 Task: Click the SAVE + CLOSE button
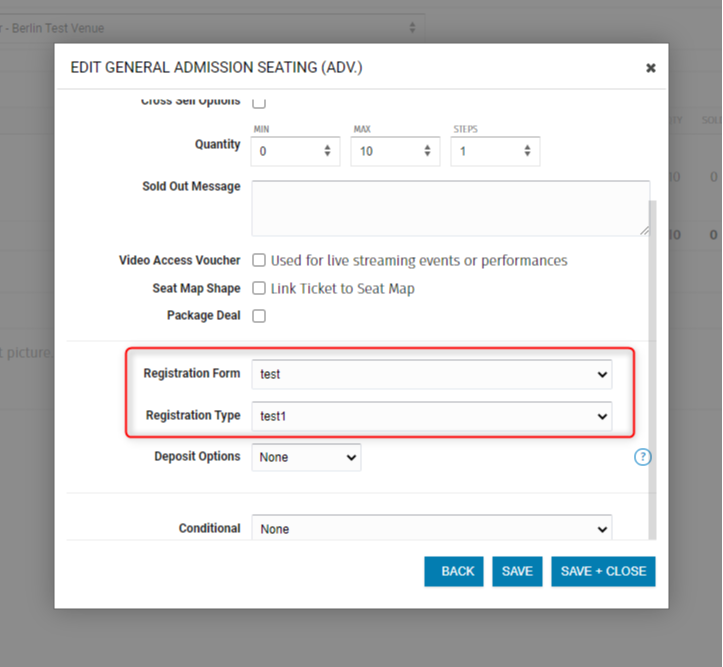tap(603, 571)
